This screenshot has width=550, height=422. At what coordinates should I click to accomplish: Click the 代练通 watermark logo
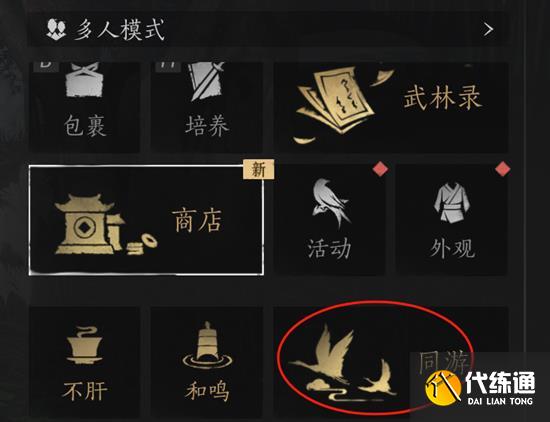479,388
